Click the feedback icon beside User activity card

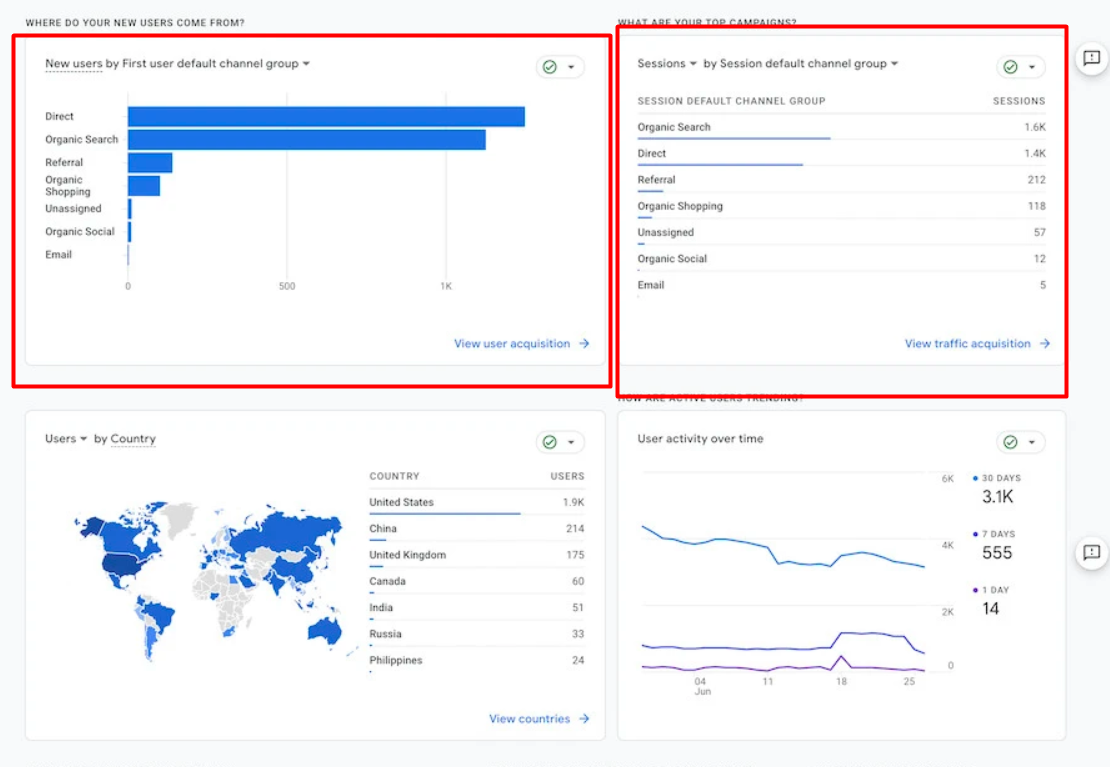1091,552
